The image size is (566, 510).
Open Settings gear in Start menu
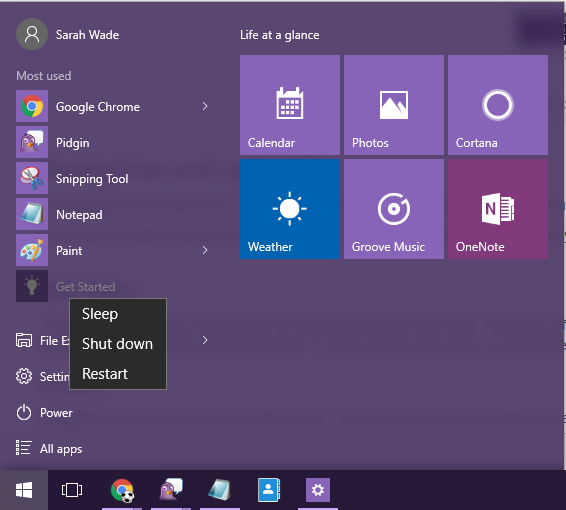click(43, 376)
